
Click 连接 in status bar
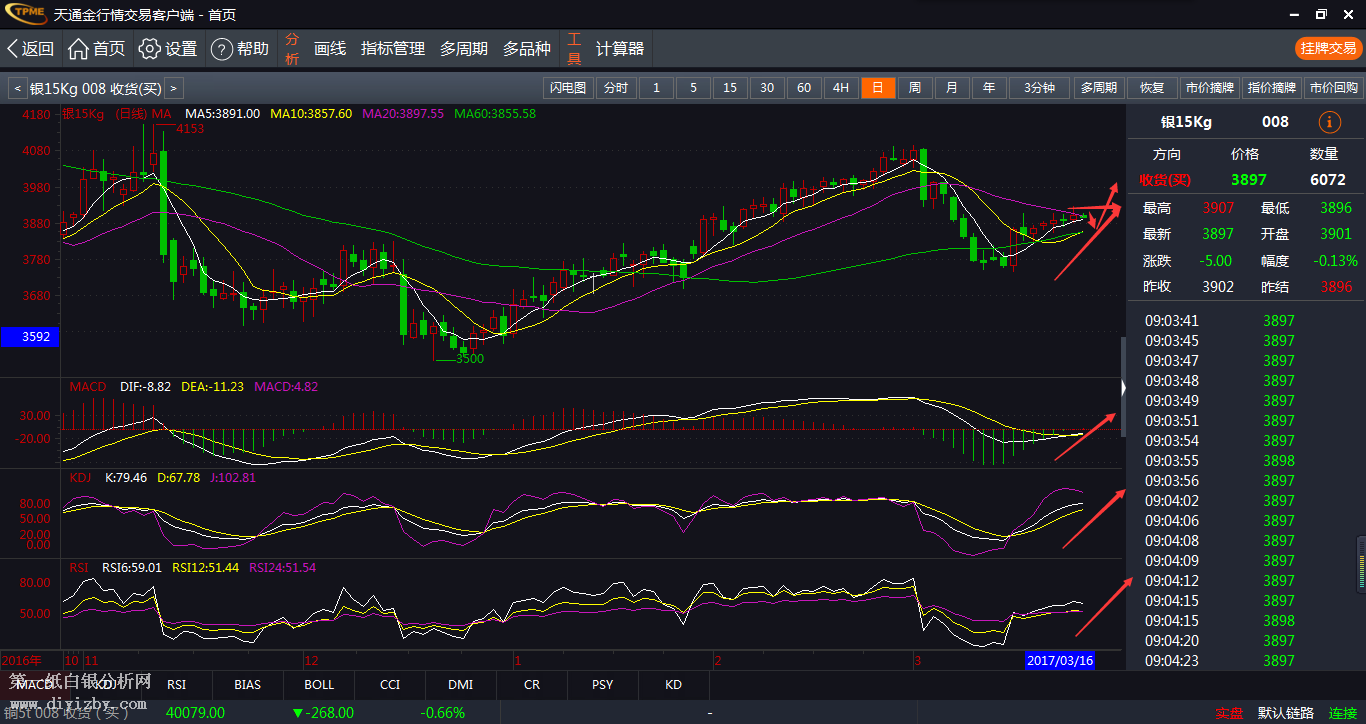pos(1343,713)
